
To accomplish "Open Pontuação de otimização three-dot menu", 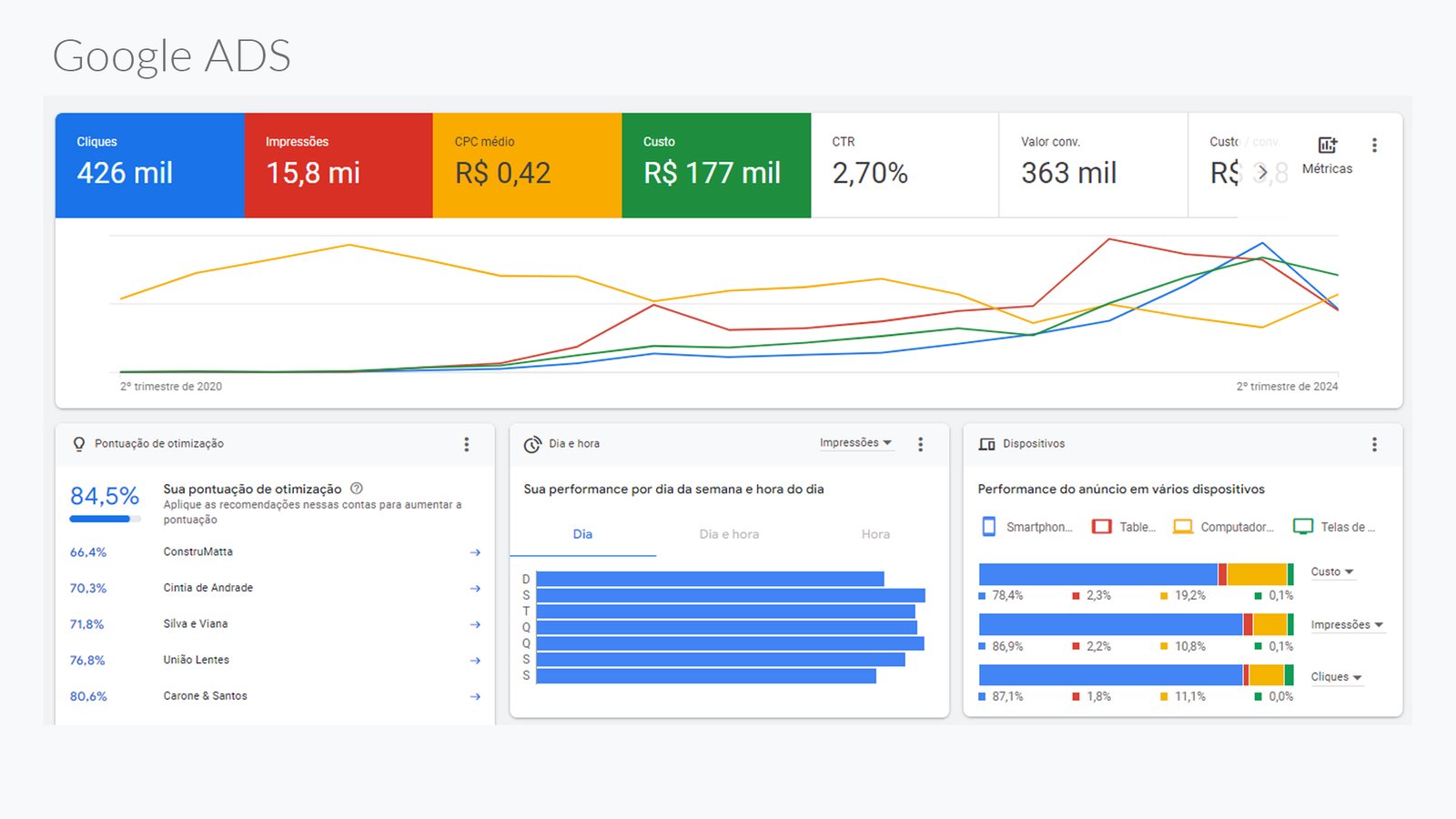I will tap(467, 444).
